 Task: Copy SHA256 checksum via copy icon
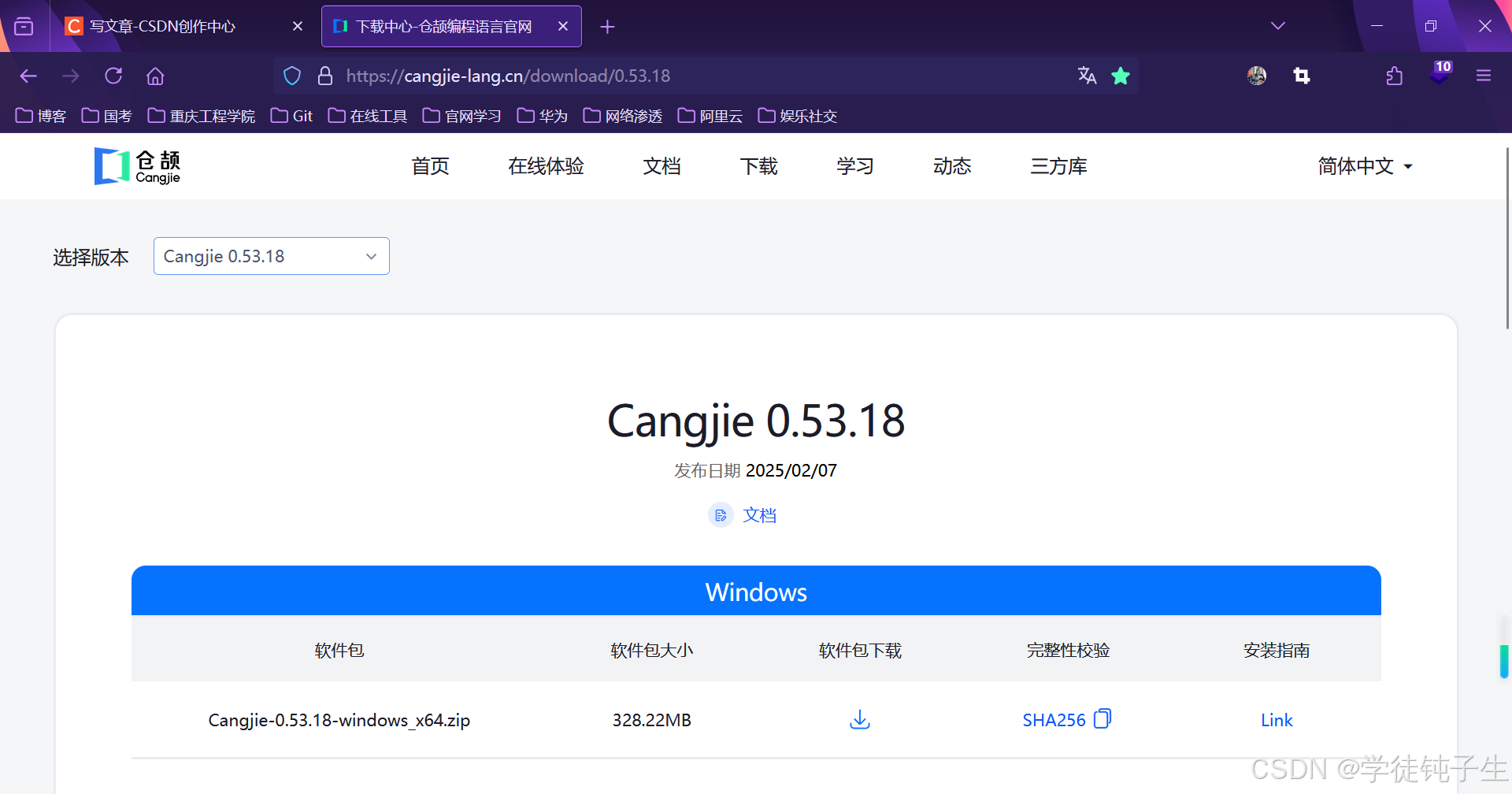click(1102, 718)
